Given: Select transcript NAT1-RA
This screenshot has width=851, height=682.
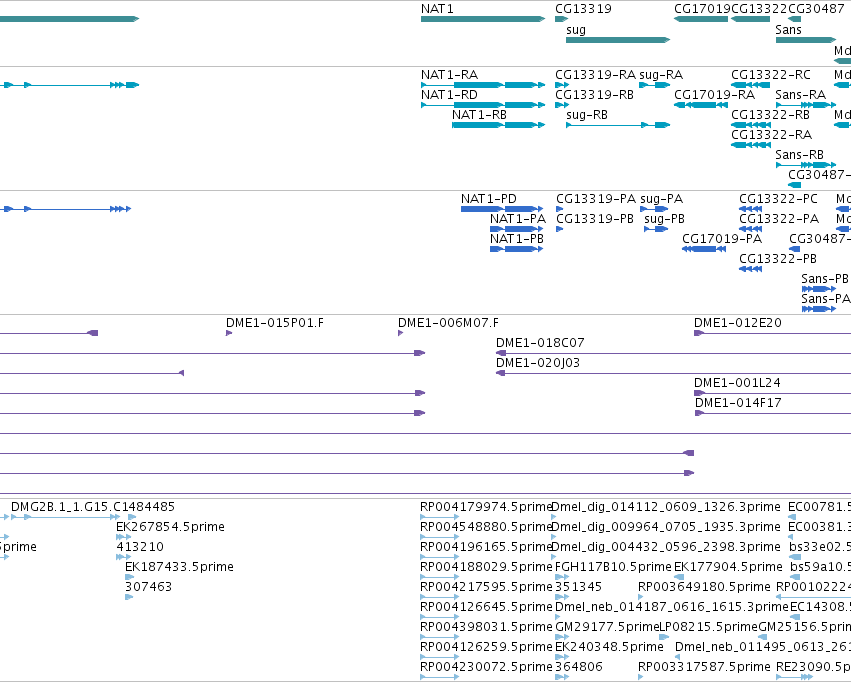Looking at the screenshot, I should click(483, 85).
